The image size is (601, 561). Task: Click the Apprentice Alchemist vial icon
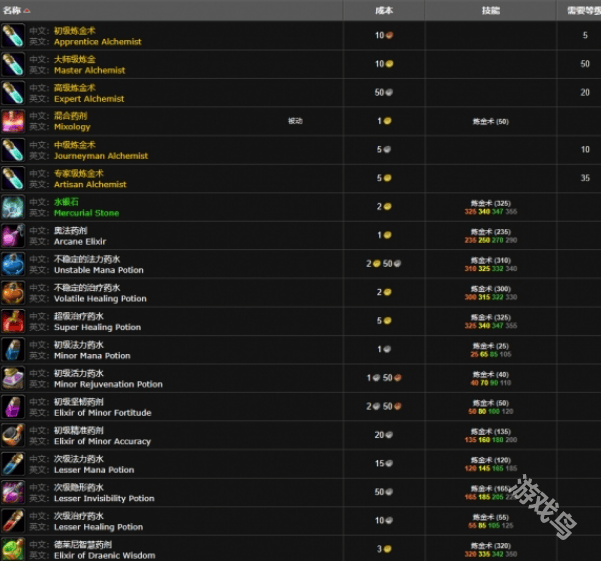[x=13, y=36]
